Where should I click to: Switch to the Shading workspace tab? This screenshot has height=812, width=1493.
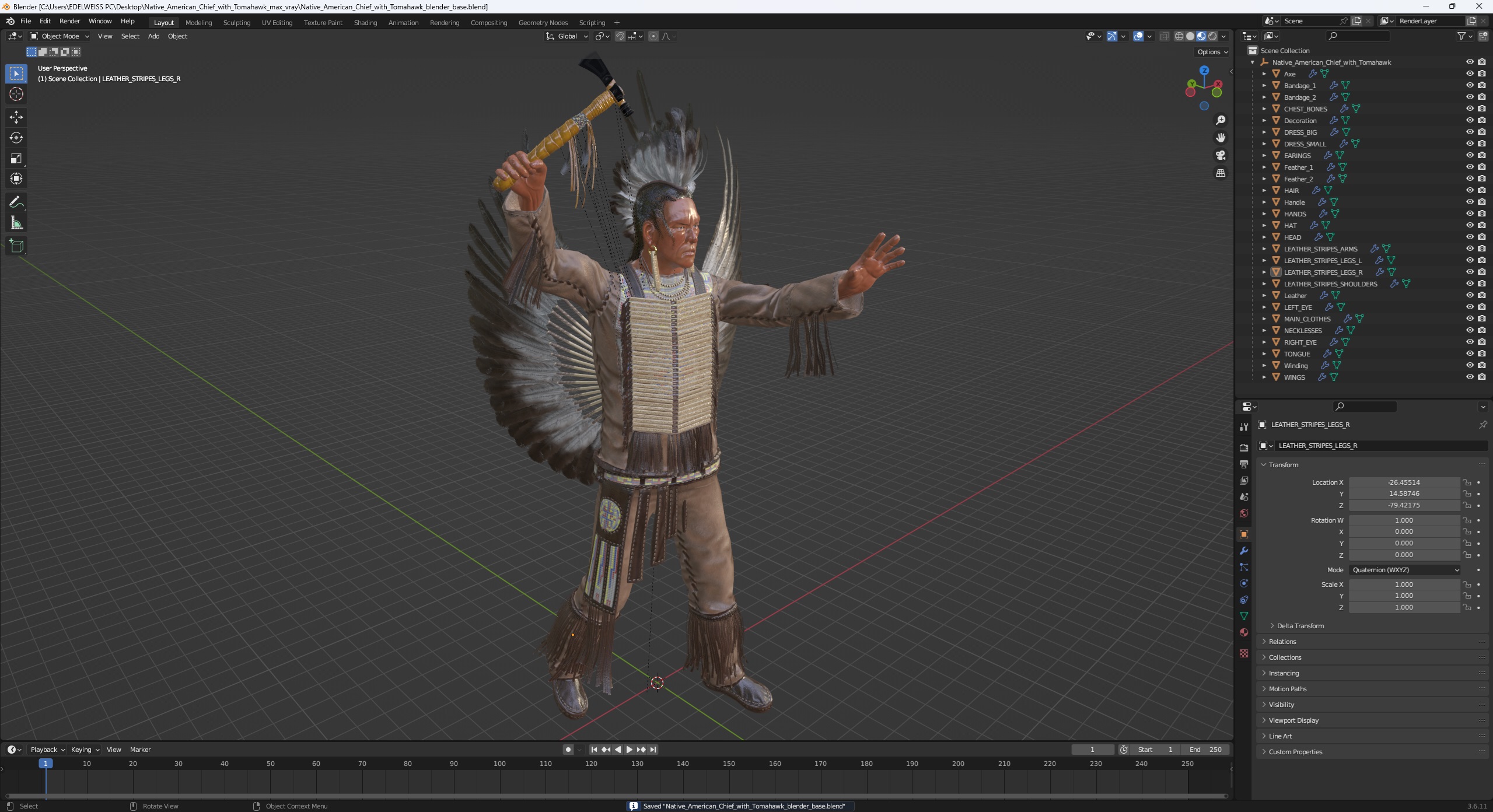click(365, 23)
